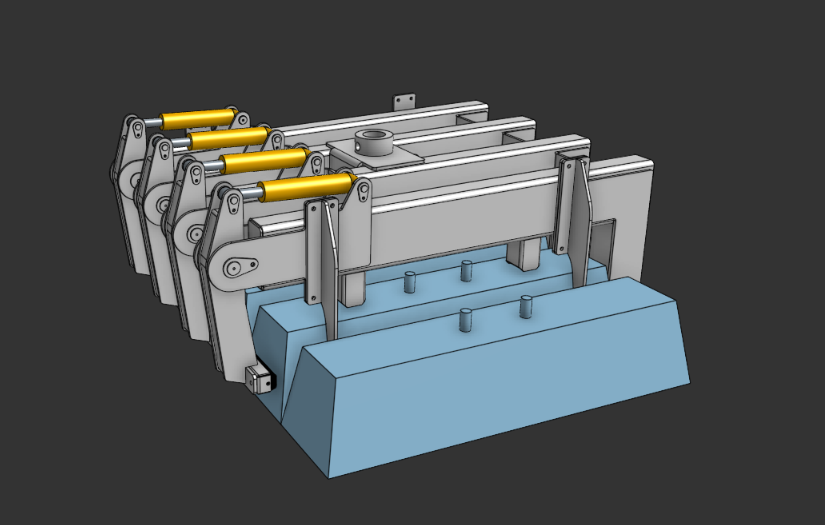This screenshot has width=825, height=525.
Task: Select the small sensor block at the lower-left arm end
Action: [x=260, y=380]
